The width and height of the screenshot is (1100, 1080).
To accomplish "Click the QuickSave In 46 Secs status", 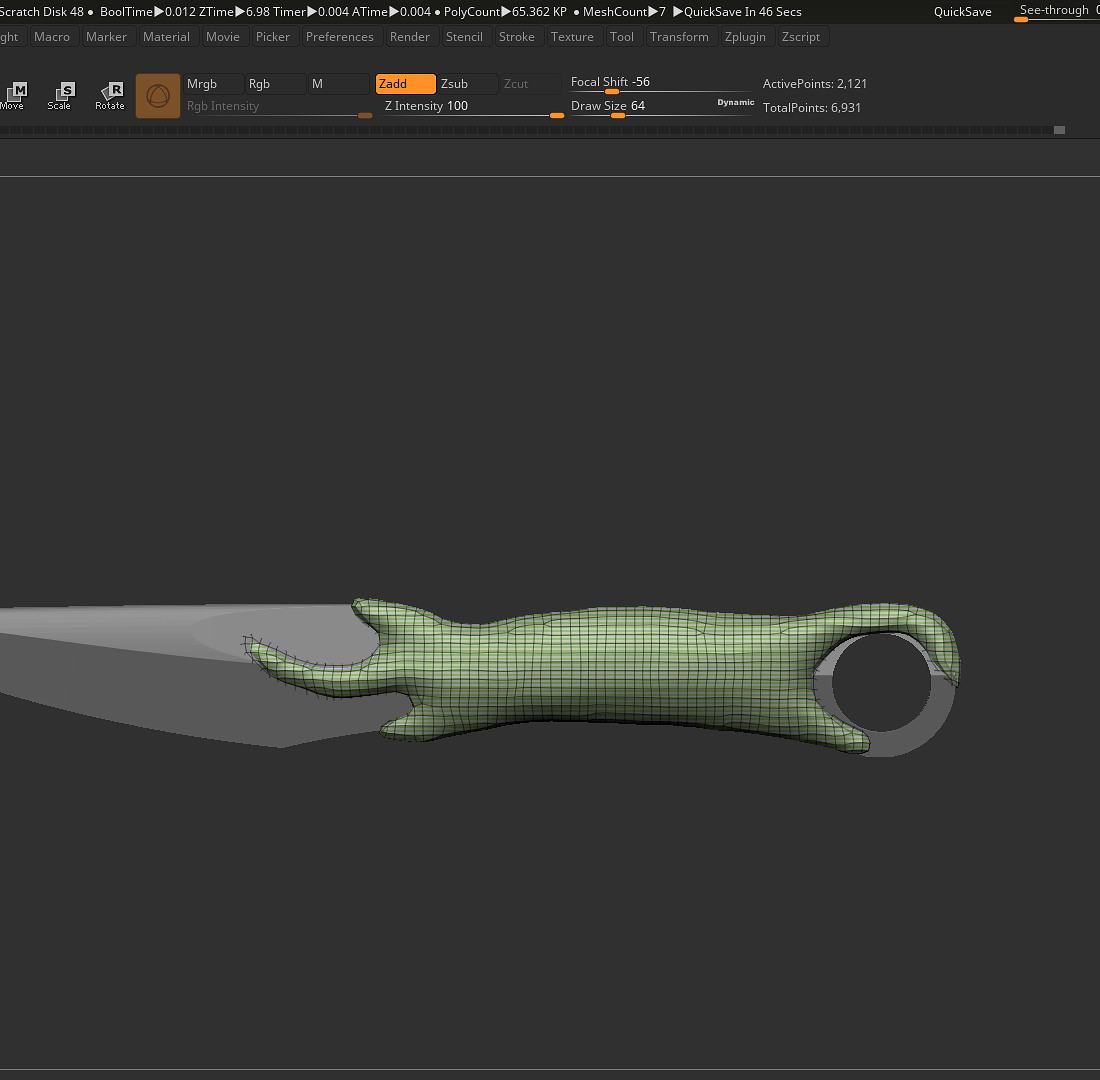I will click(x=737, y=12).
